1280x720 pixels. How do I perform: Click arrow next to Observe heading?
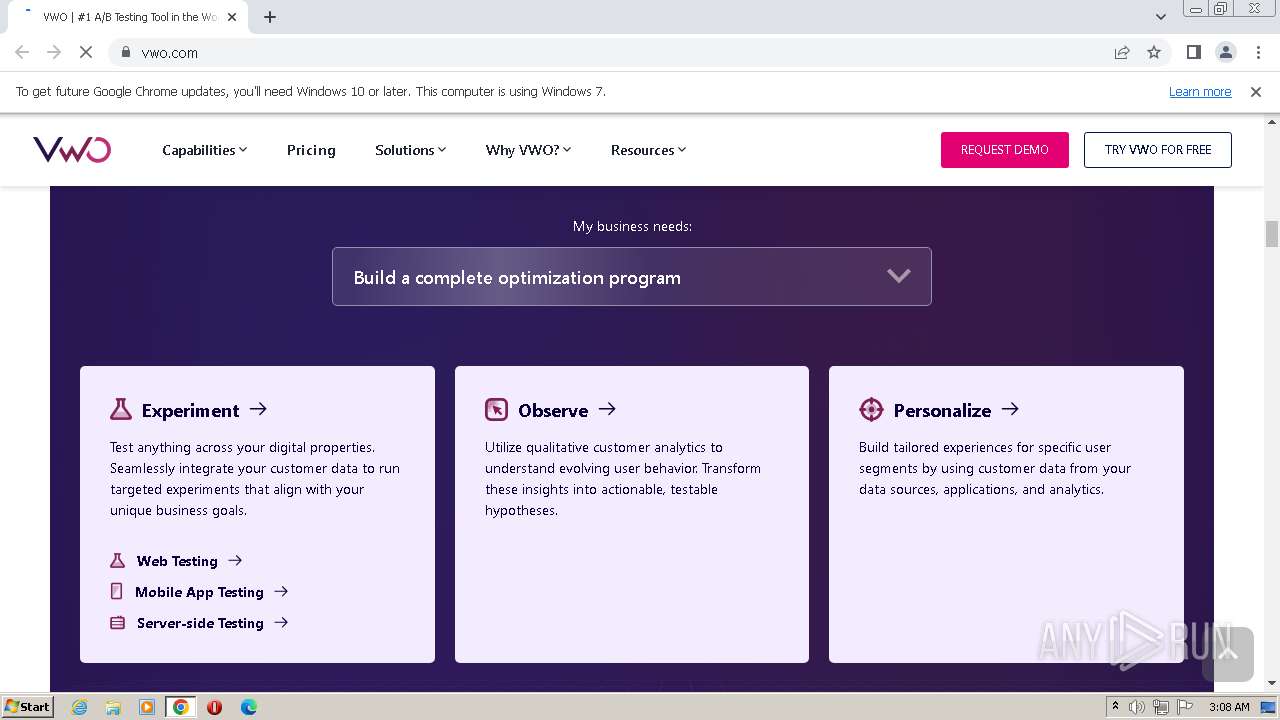(607, 408)
